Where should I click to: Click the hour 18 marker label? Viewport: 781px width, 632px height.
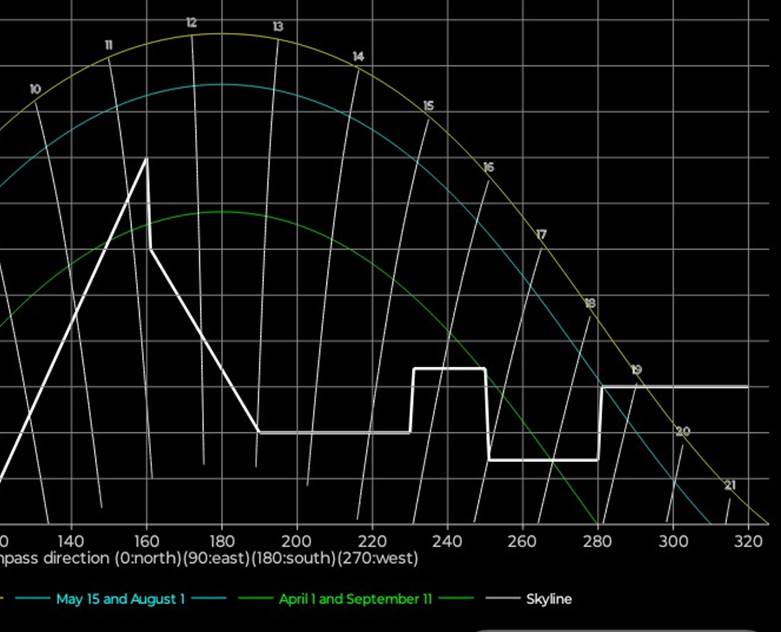[x=590, y=303]
